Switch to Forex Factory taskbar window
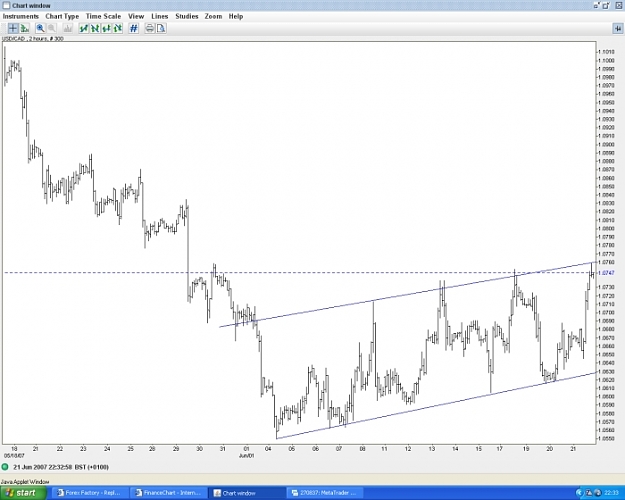Image resolution: width=625 pixels, height=500 pixels. pyautogui.click(x=89, y=493)
